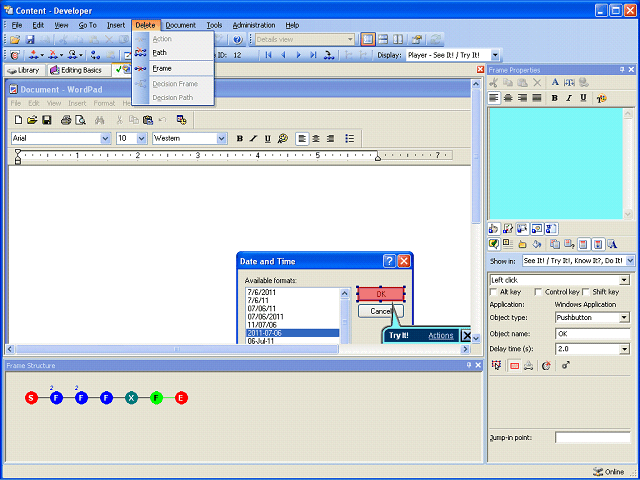Viewport: 640px width, 480px height.
Task: Click Underline in Frame Properties toolbar
Action: (583, 98)
